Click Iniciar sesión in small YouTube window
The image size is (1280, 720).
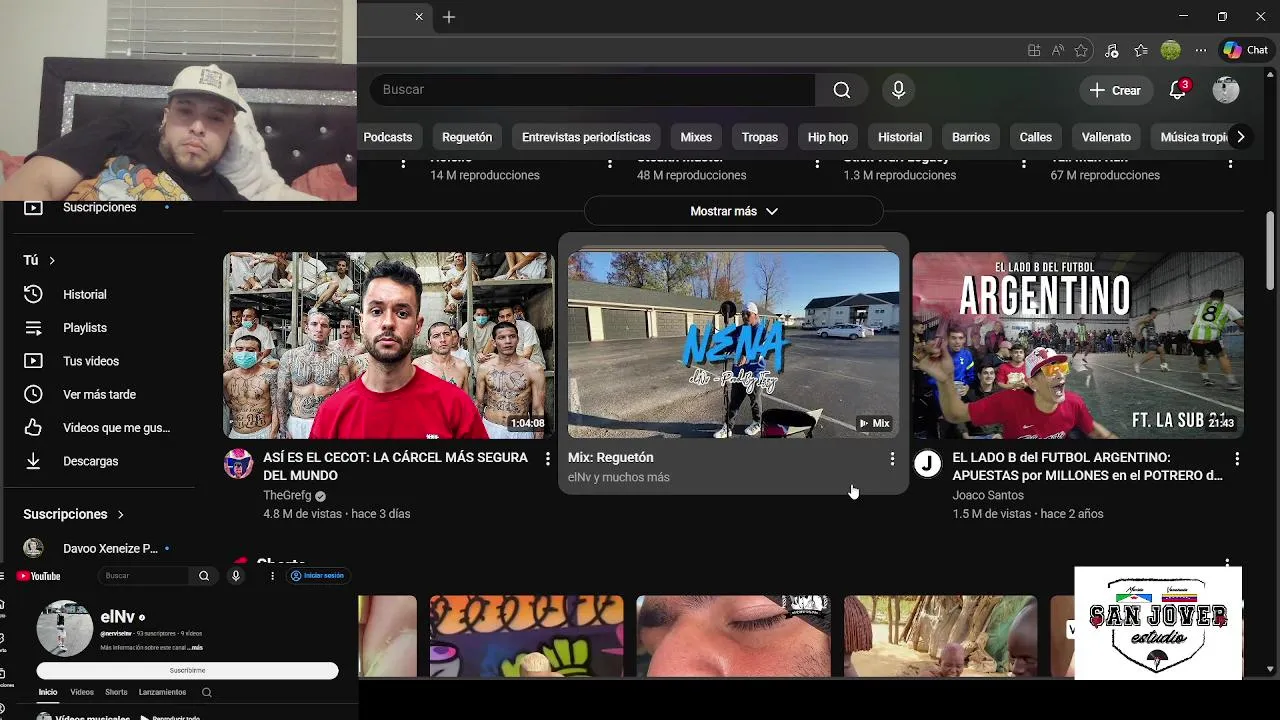click(x=317, y=576)
